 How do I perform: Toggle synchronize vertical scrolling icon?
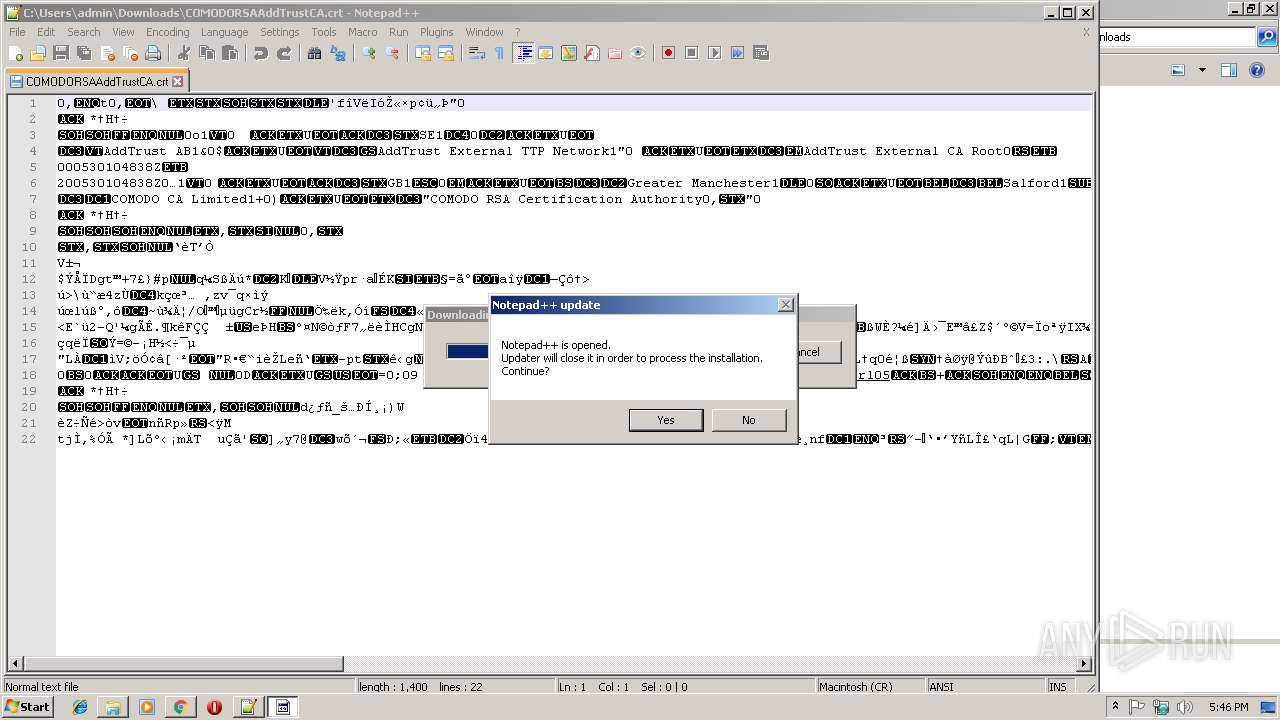point(423,53)
